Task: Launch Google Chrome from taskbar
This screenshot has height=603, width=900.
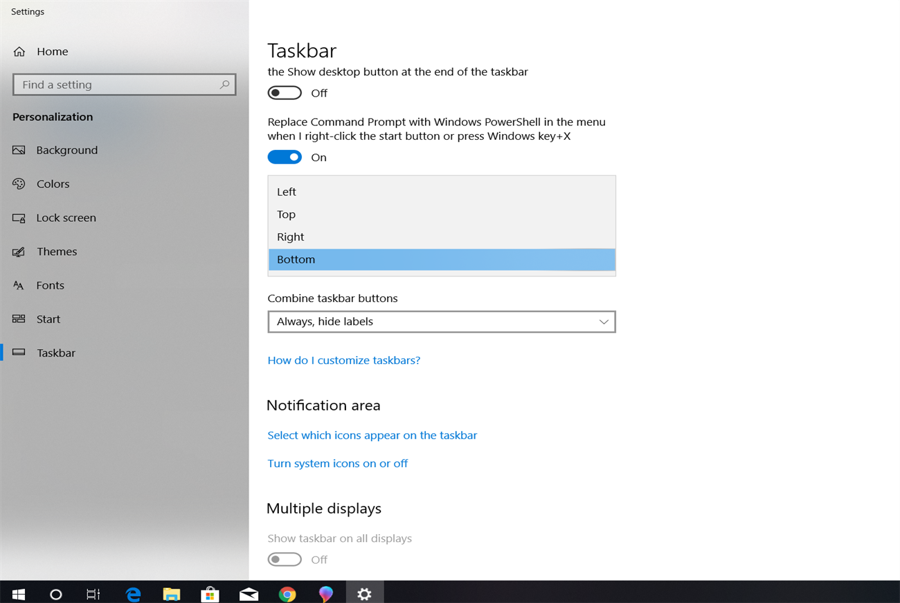Action: pyautogui.click(x=287, y=594)
